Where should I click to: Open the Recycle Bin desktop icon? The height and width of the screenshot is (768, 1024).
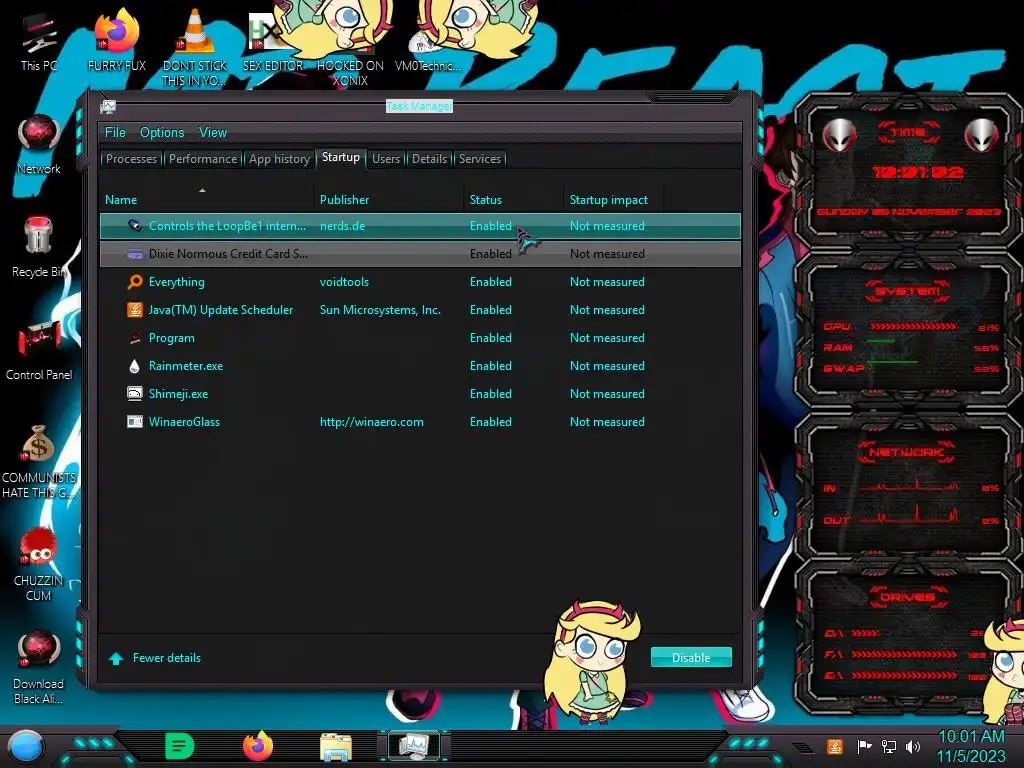(39, 247)
